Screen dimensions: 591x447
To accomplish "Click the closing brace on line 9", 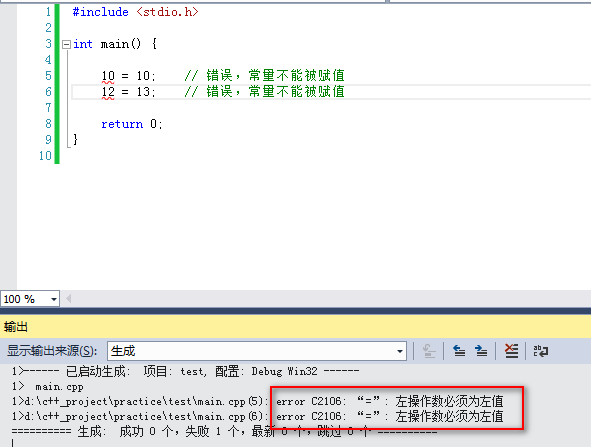I will tap(75, 139).
